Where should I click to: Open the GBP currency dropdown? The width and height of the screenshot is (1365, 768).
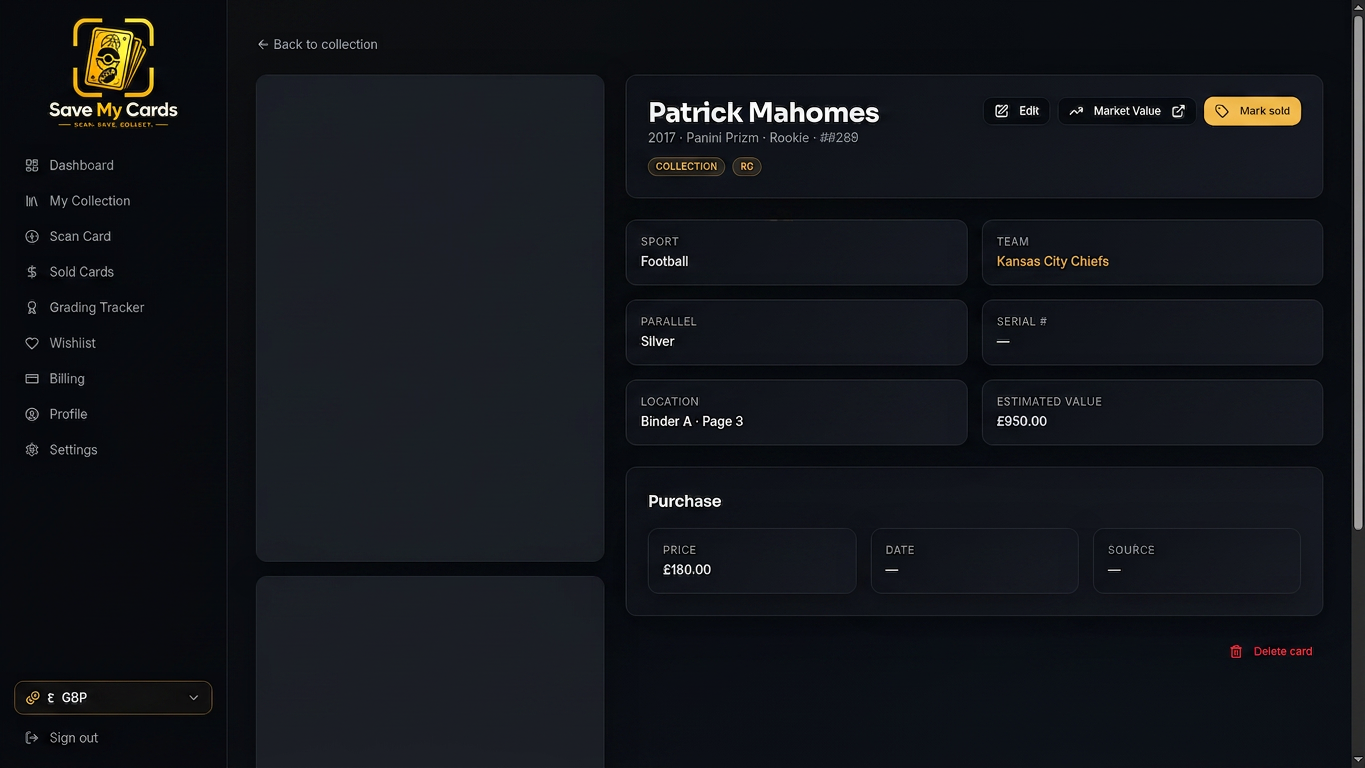[113, 698]
